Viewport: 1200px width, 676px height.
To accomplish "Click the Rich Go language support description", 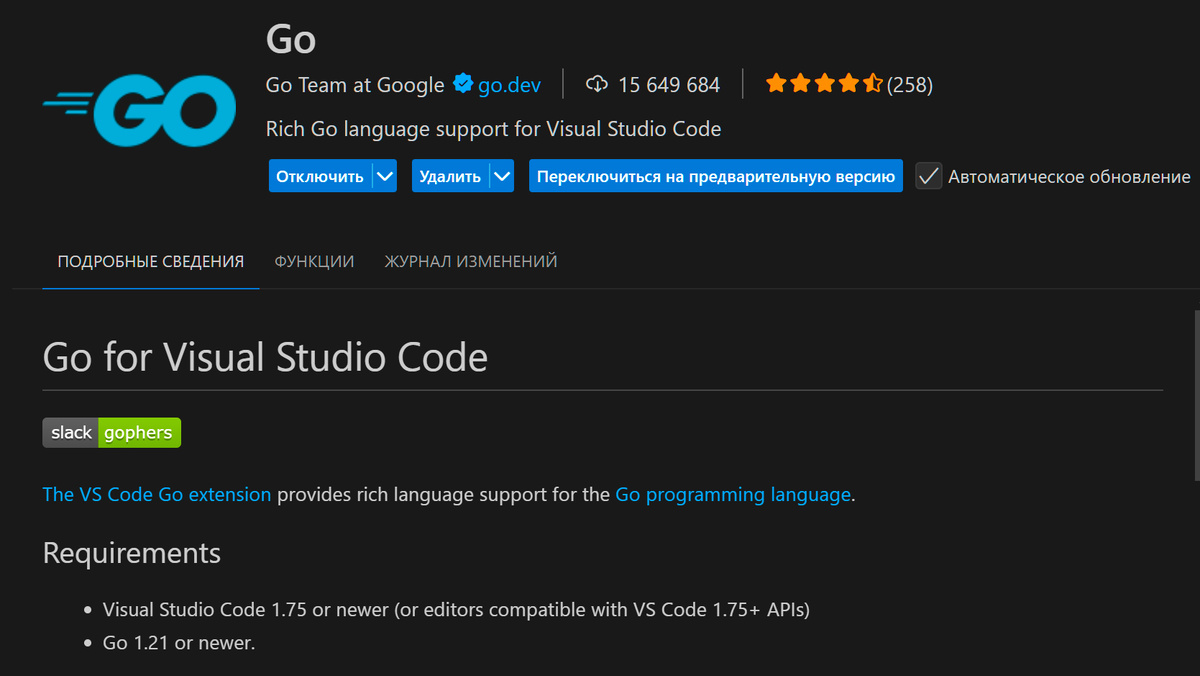I will [x=493, y=129].
